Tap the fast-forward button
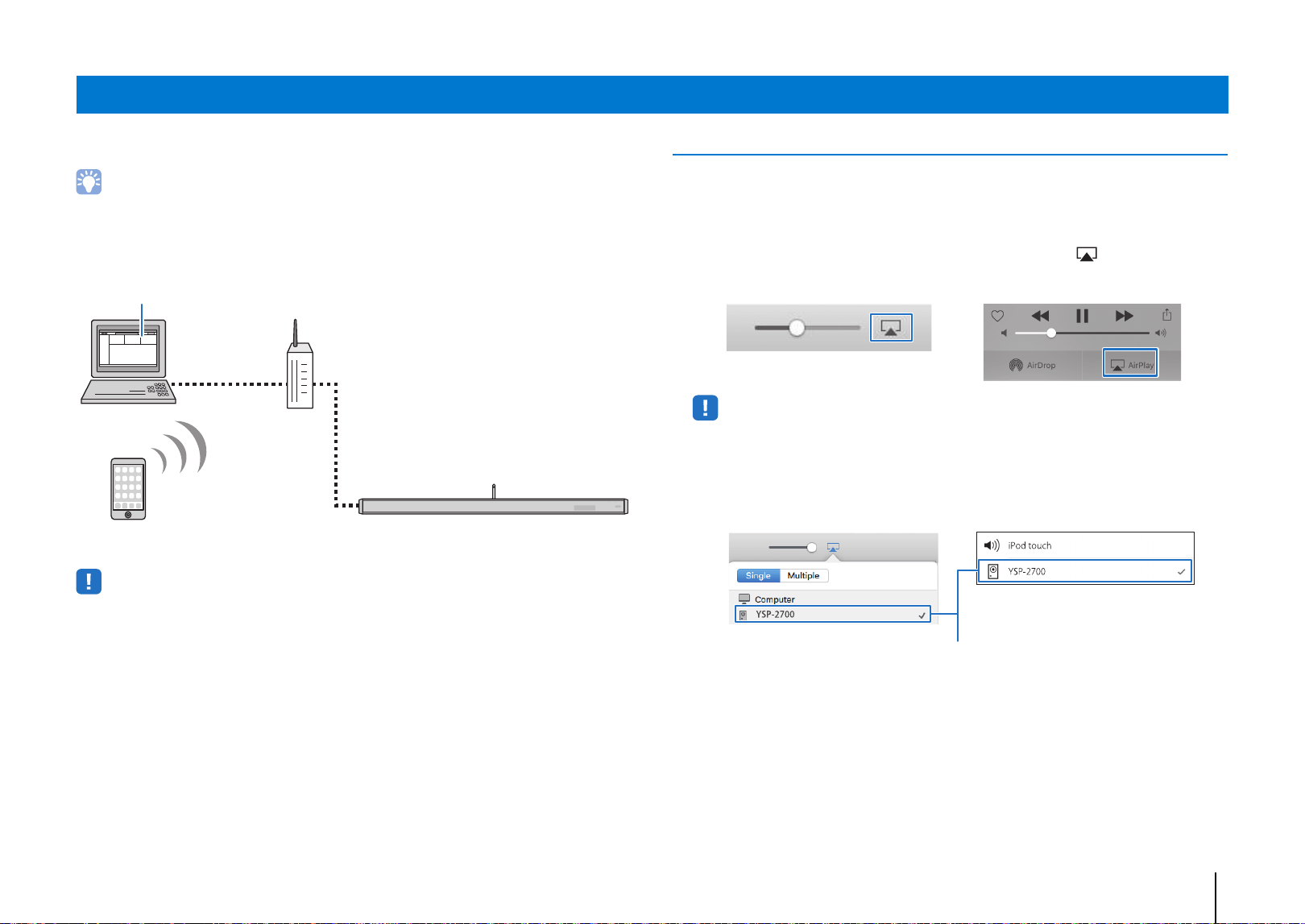The image size is (1305, 924). point(1125,316)
